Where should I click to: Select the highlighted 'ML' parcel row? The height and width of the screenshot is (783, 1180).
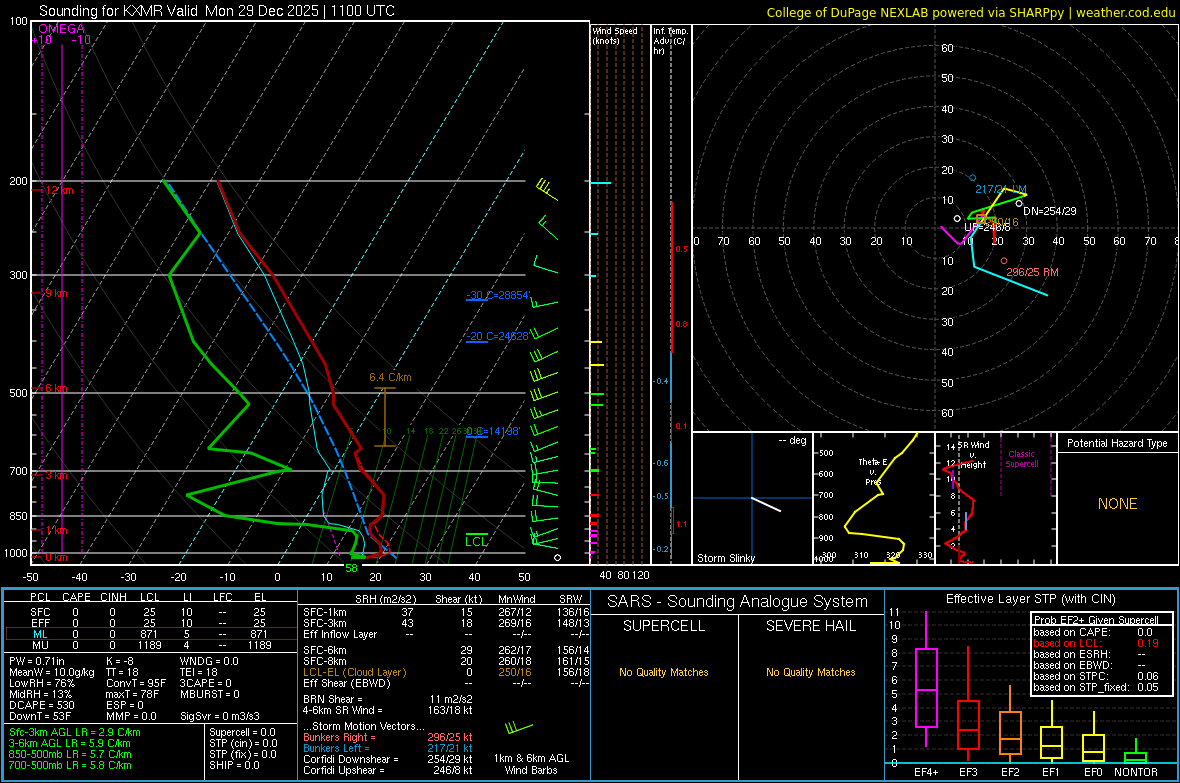coord(150,634)
